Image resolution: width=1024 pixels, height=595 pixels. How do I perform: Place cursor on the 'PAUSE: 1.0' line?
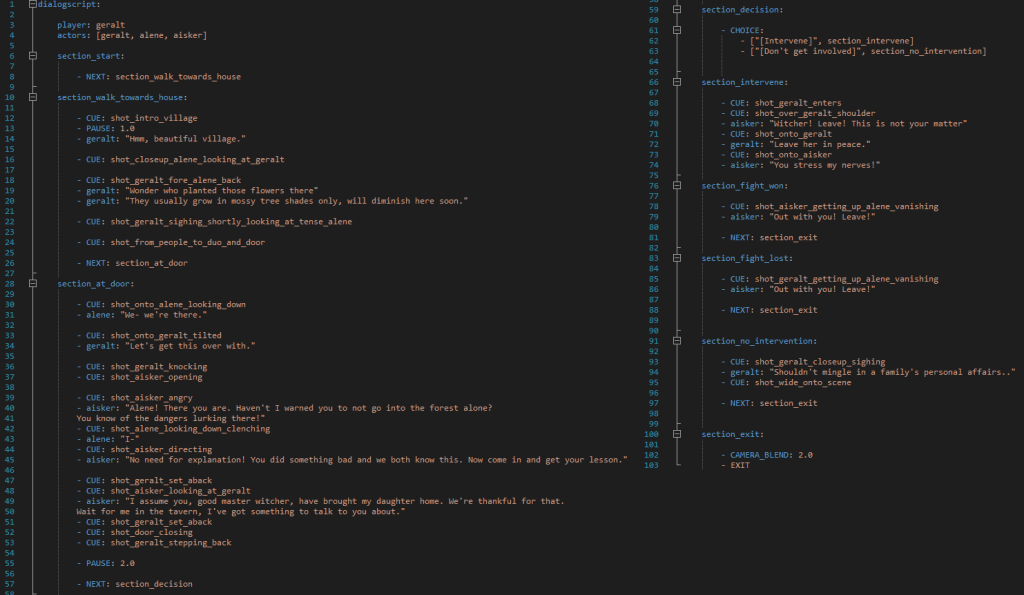[x=110, y=128]
